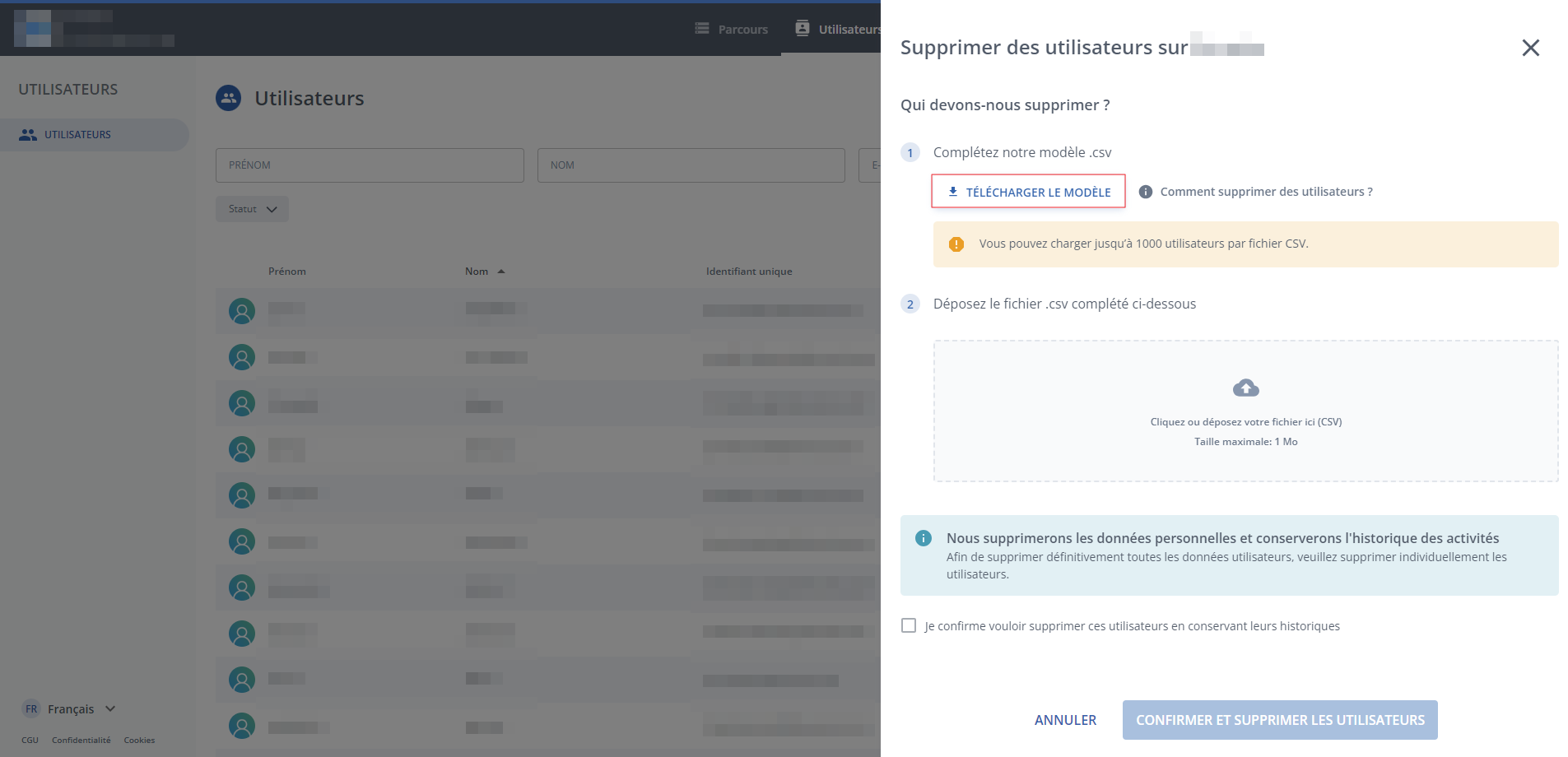Open the Statut filter dropdown
Image resolution: width=1568 pixels, height=757 pixels.
coord(252,209)
